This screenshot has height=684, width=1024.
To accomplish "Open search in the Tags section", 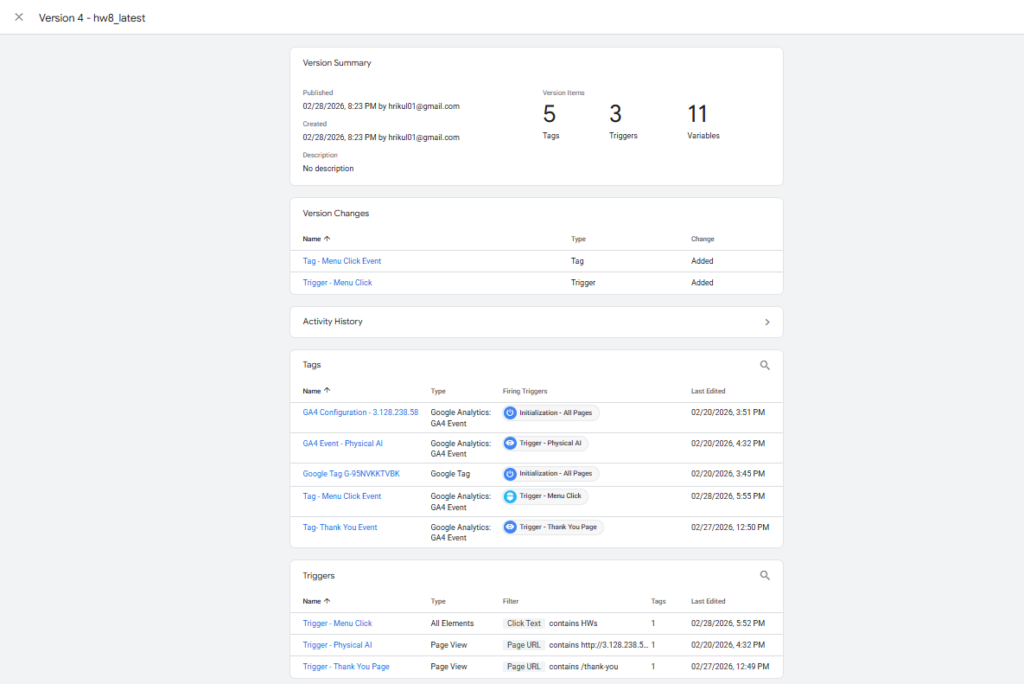I will point(765,366).
